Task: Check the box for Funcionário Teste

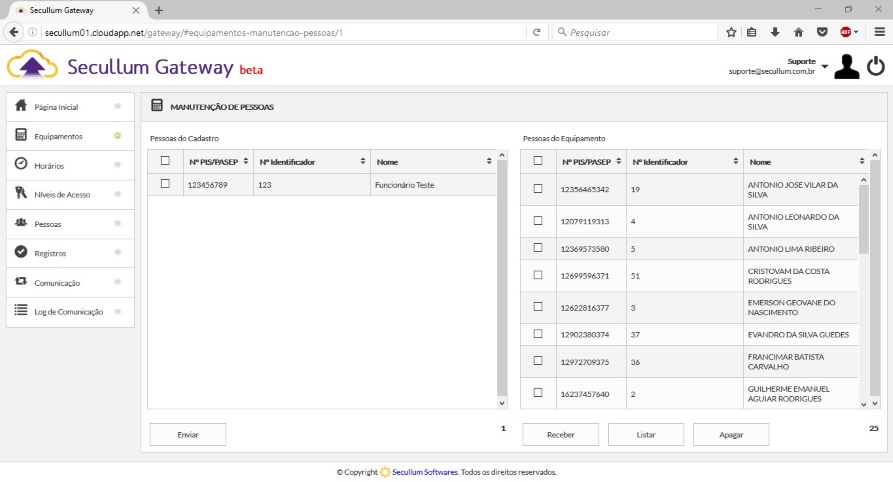Action: pyautogui.click(x=165, y=184)
